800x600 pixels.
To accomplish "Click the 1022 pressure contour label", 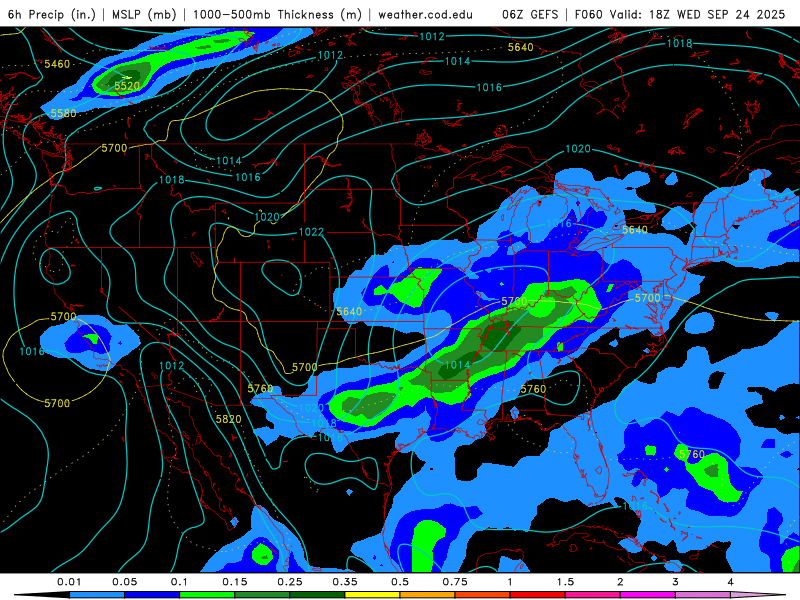I will pyautogui.click(x=311, y=232).
